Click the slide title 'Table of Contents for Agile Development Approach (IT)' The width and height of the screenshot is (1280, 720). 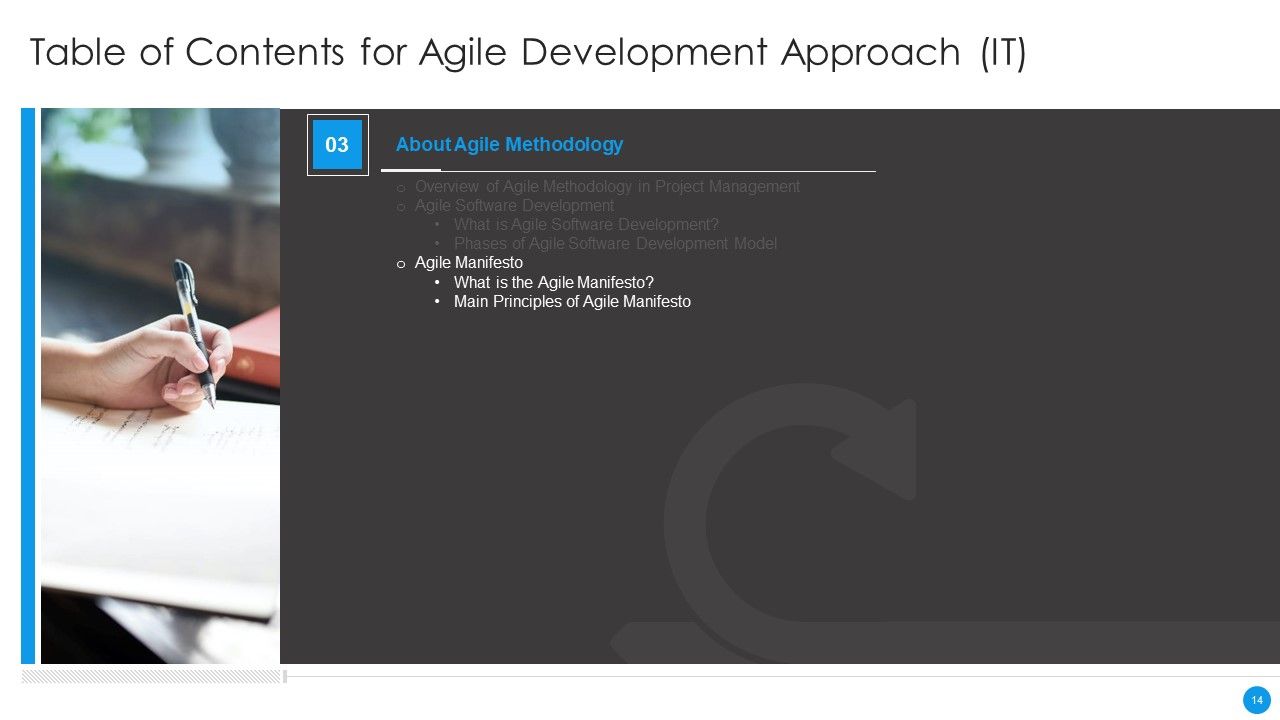point(528,54)
